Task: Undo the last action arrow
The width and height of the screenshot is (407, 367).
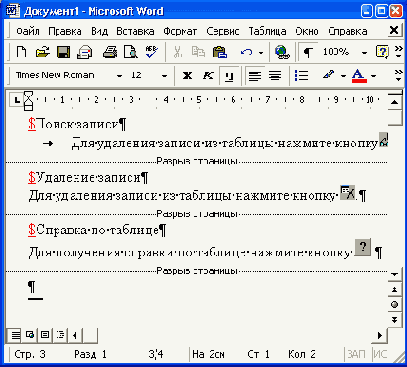Action: point(246,52)
